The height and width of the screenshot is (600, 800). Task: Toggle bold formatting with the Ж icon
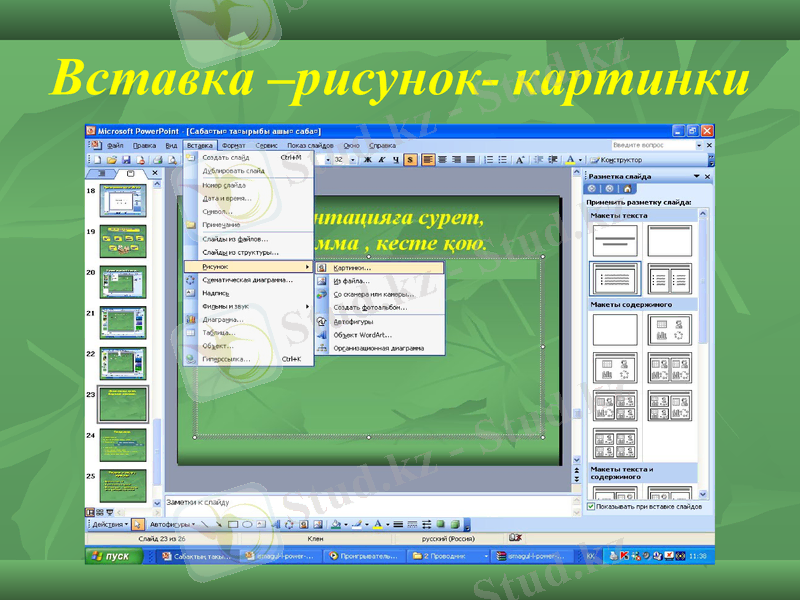pos(366,160)
